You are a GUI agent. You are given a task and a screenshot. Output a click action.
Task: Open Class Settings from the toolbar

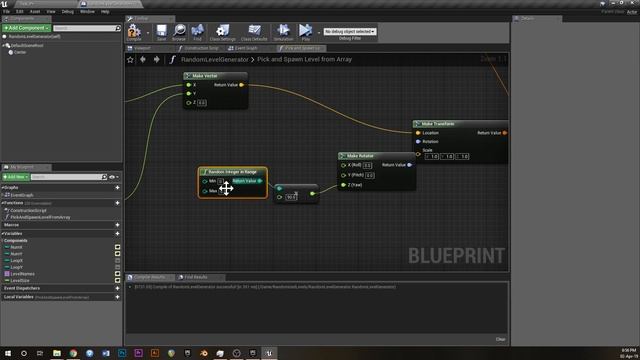pos(222,32)
